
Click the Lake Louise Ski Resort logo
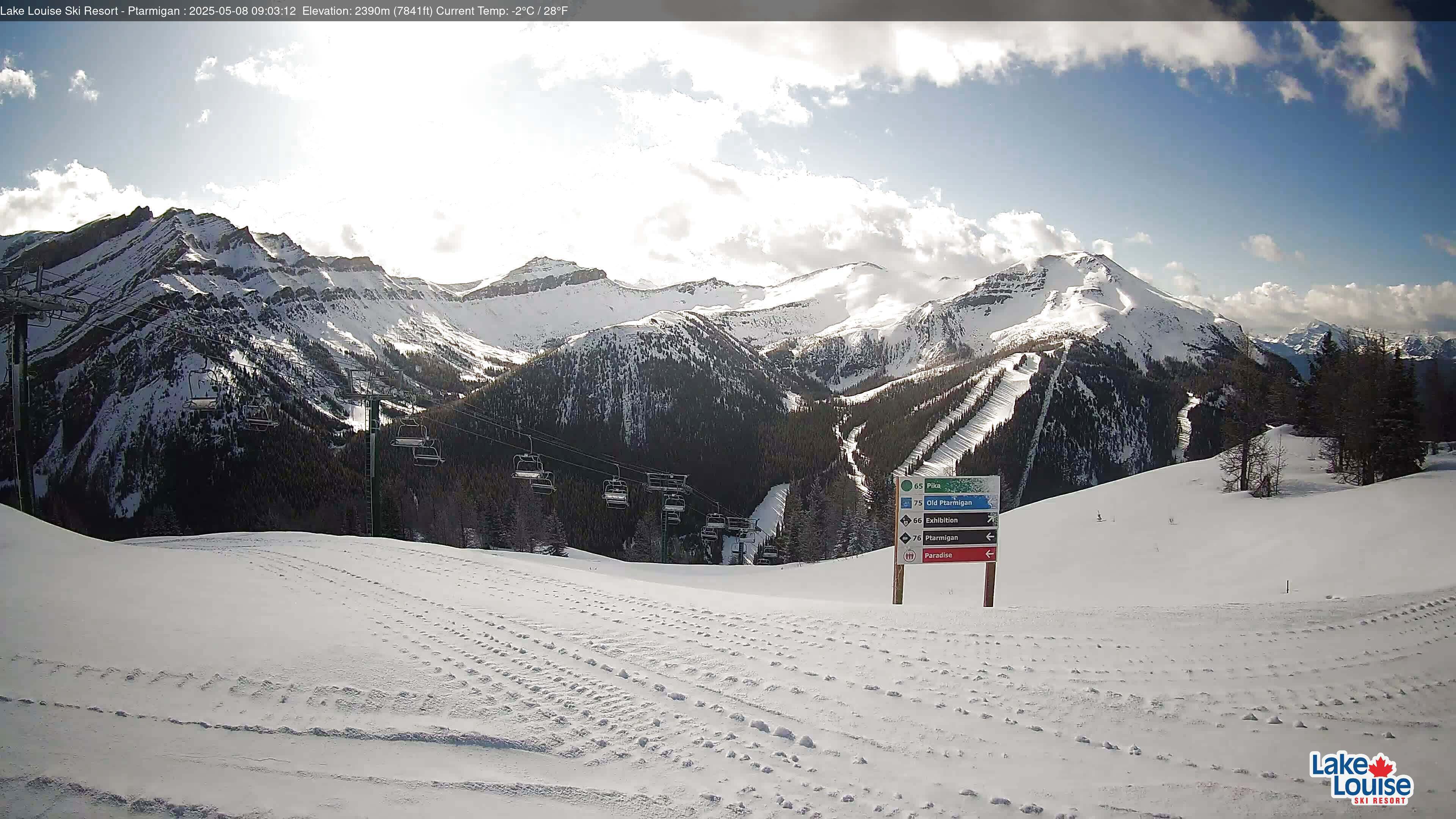(1362, 778)
